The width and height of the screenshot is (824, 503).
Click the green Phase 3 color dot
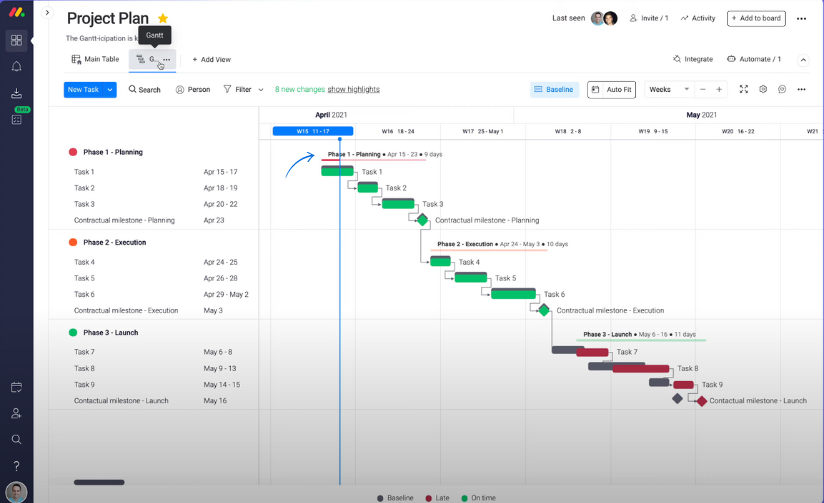(73, 333)
